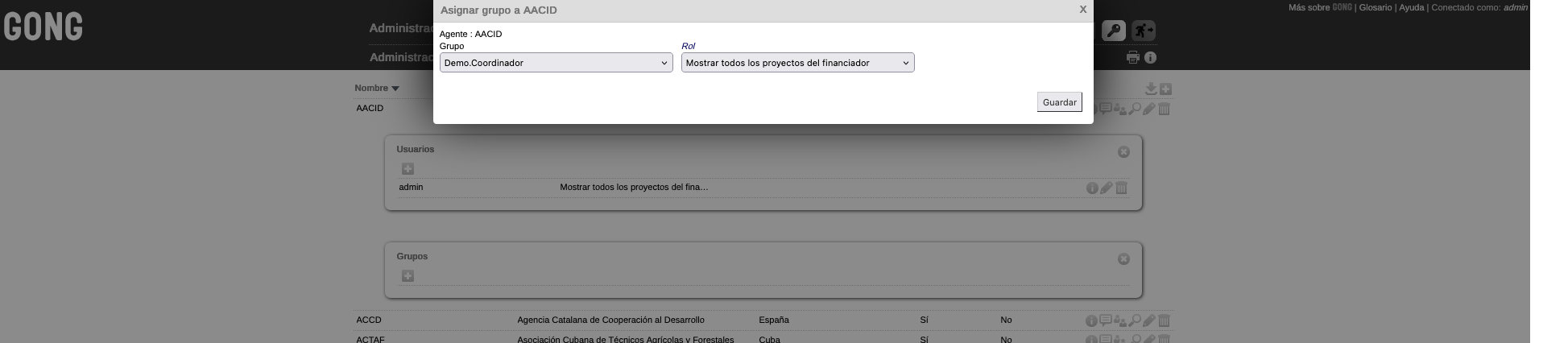
Task: Close the Usuarios panel with its X icon
Action: [1123, 151]
